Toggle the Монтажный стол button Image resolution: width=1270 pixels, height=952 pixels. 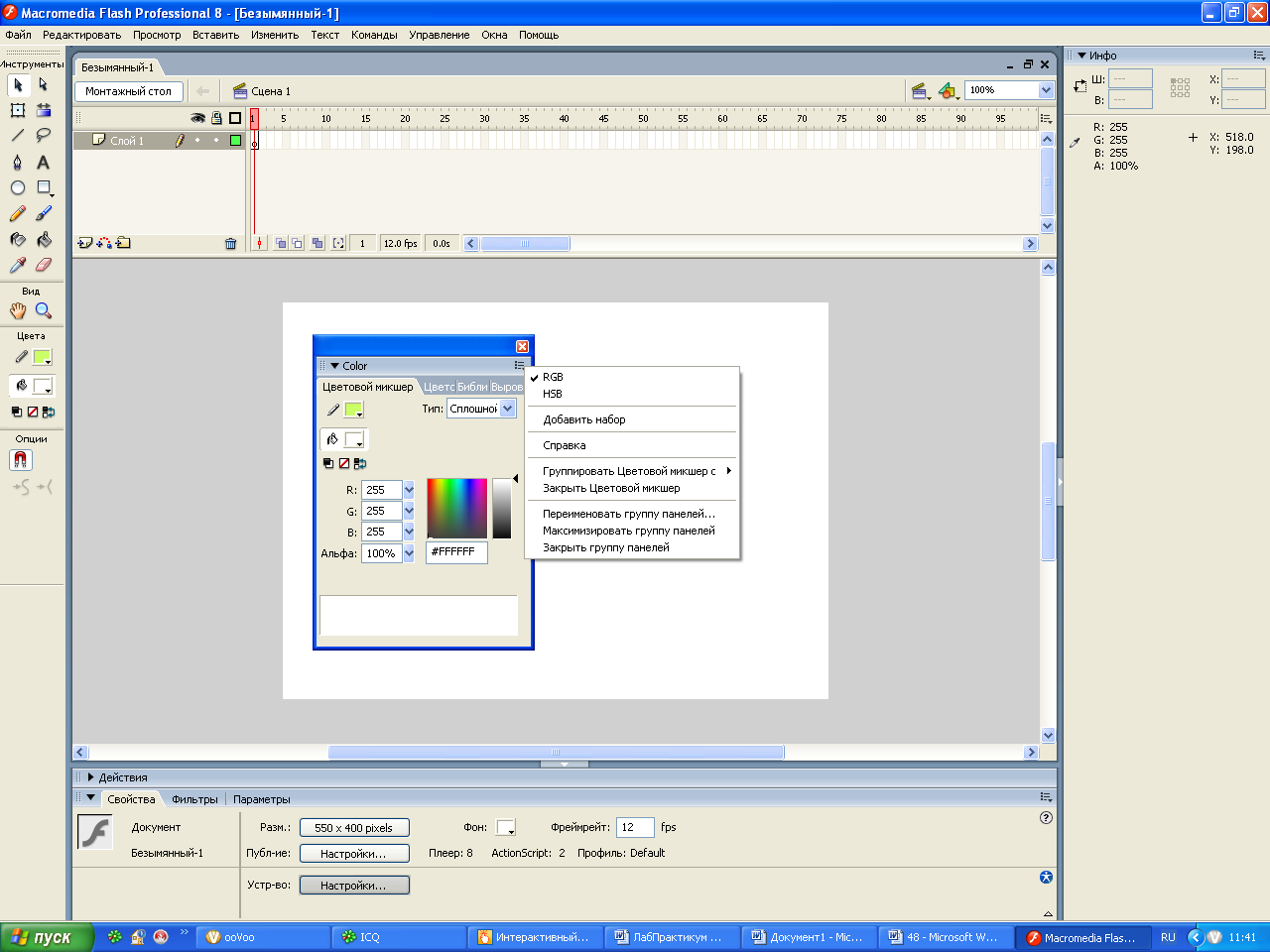128,91
